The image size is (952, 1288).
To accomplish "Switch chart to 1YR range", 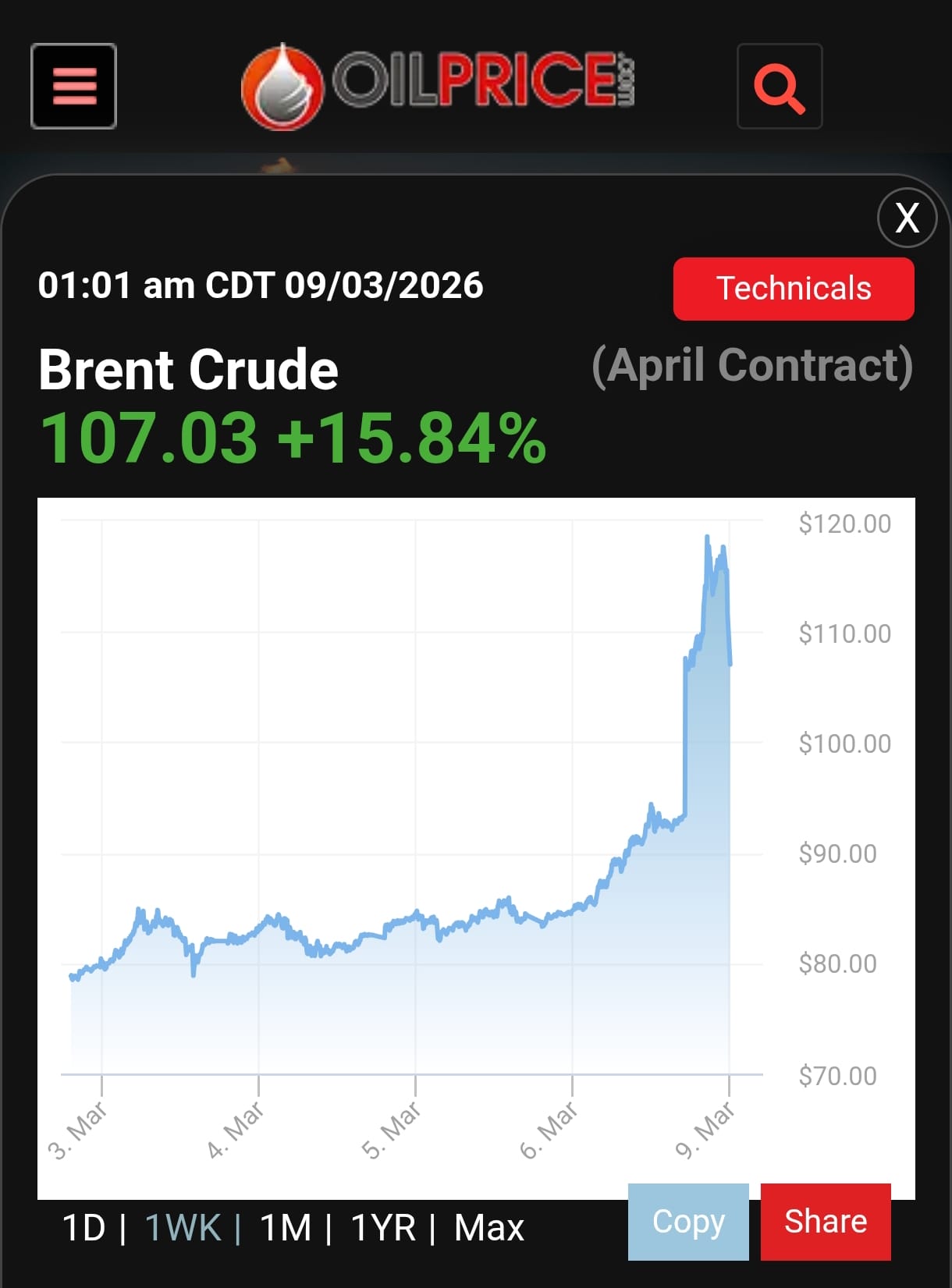I will coord(383,1228).
